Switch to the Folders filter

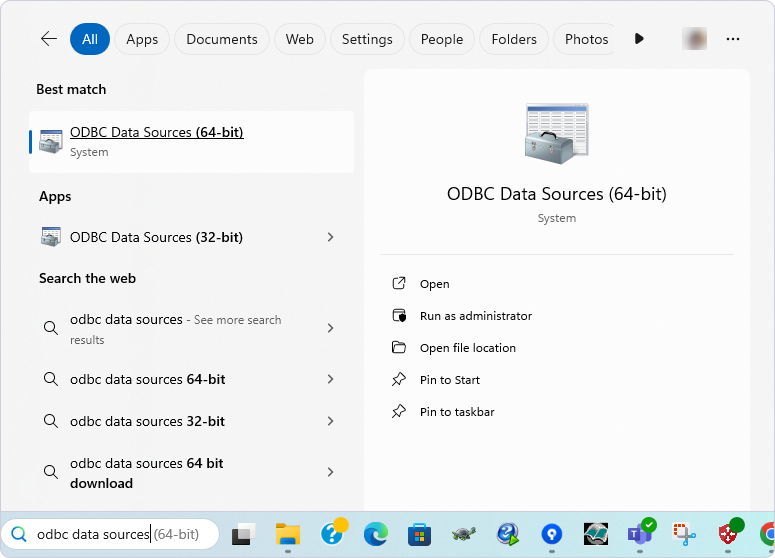coord(514,39)
